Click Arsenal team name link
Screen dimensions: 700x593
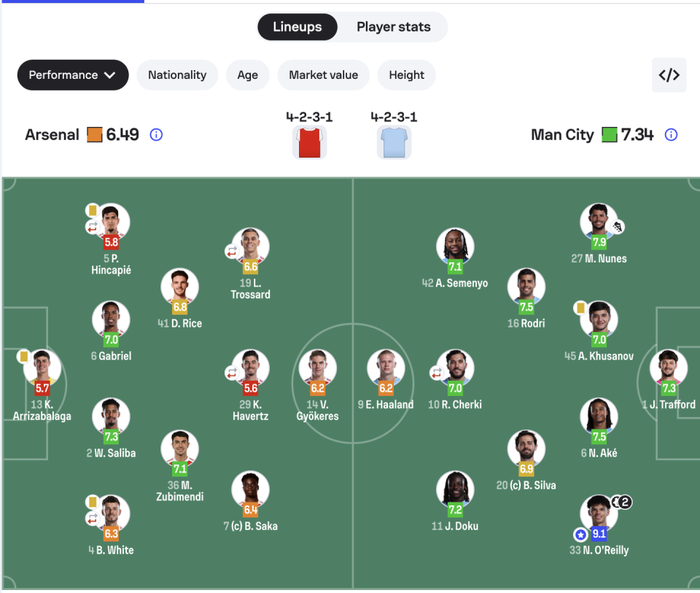tap(52, 135)
